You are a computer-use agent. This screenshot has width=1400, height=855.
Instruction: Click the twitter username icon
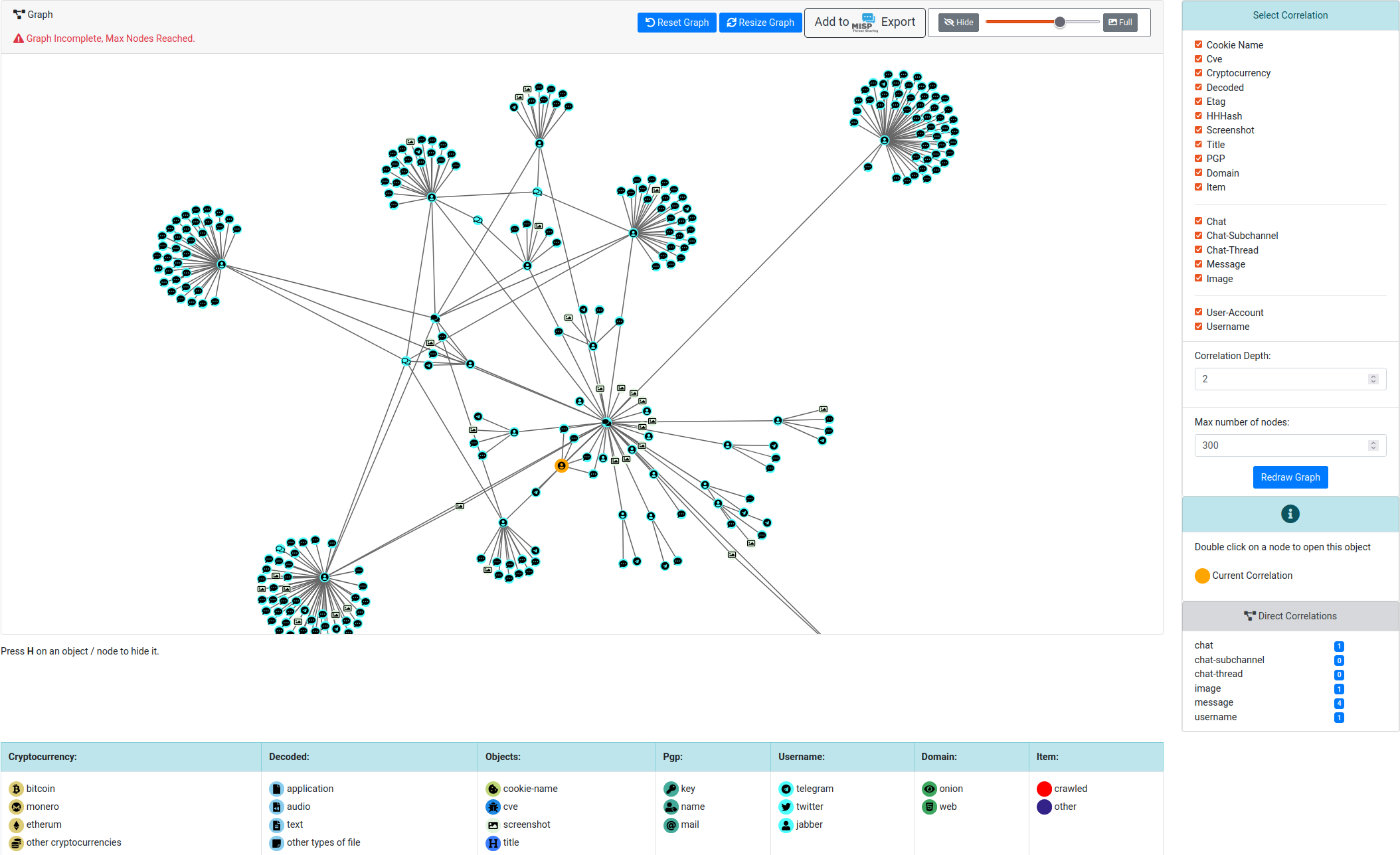point(786,807)
